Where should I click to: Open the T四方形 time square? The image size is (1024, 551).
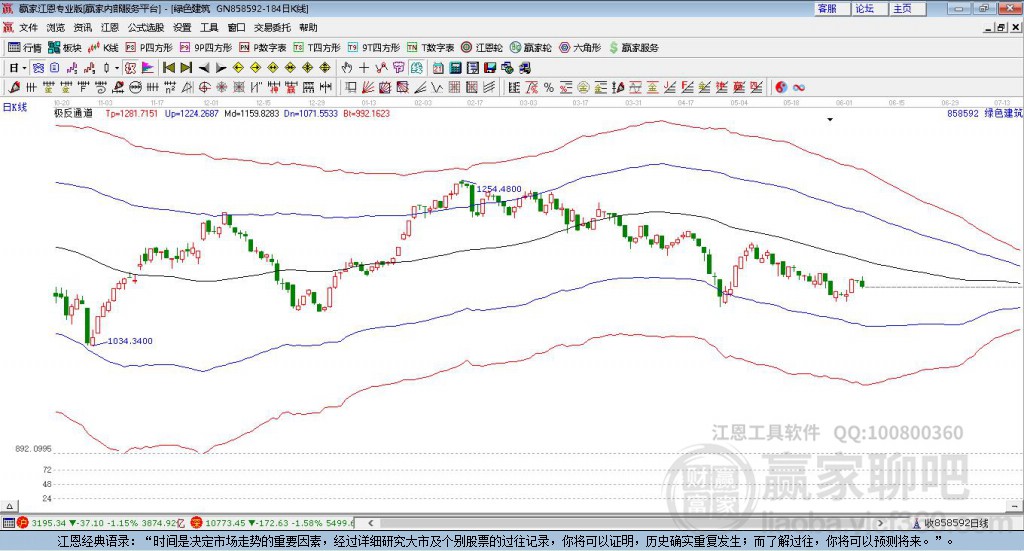click(x=317, y=48)
